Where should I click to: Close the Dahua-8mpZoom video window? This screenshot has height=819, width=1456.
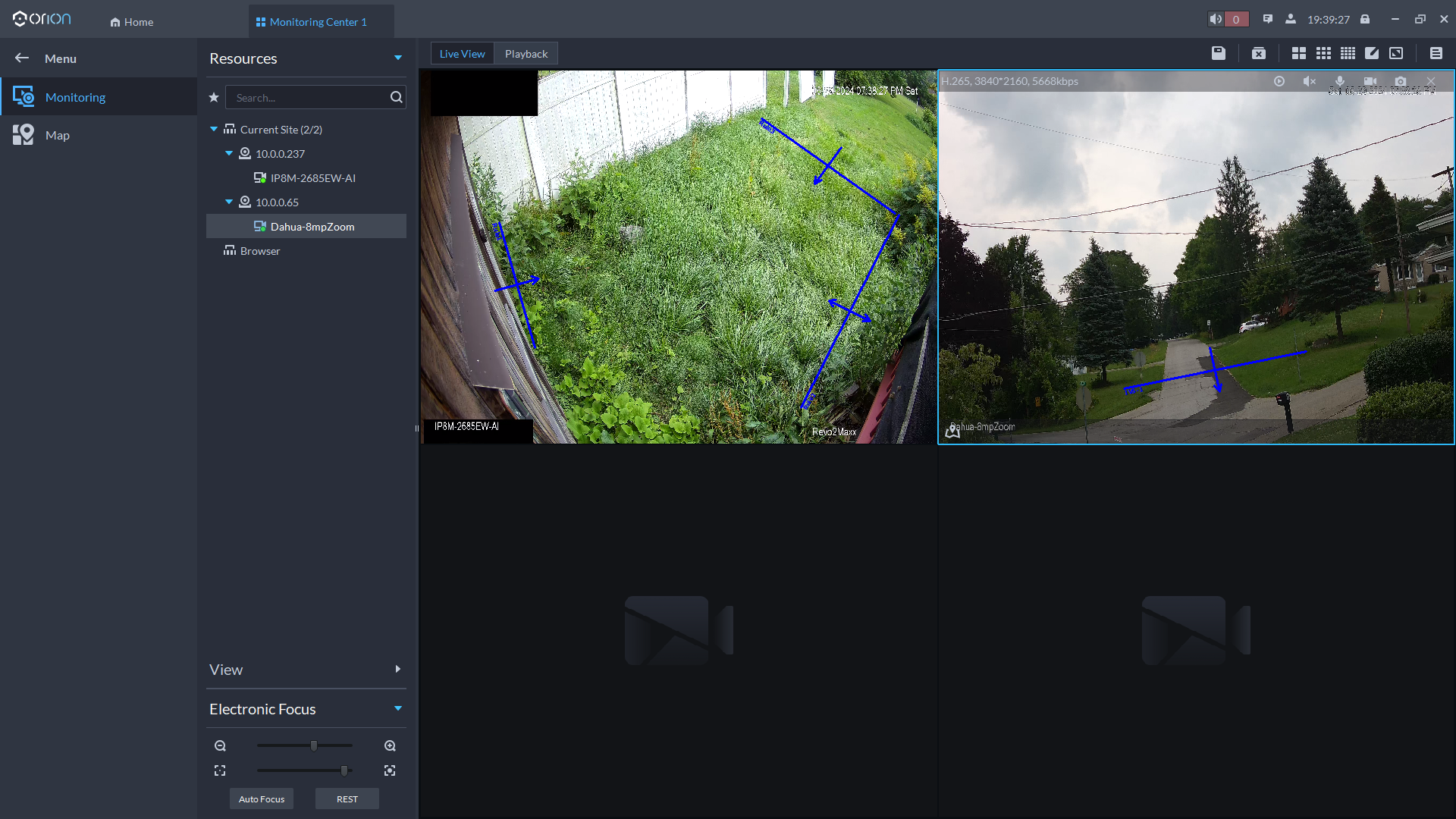[1431, 81]
